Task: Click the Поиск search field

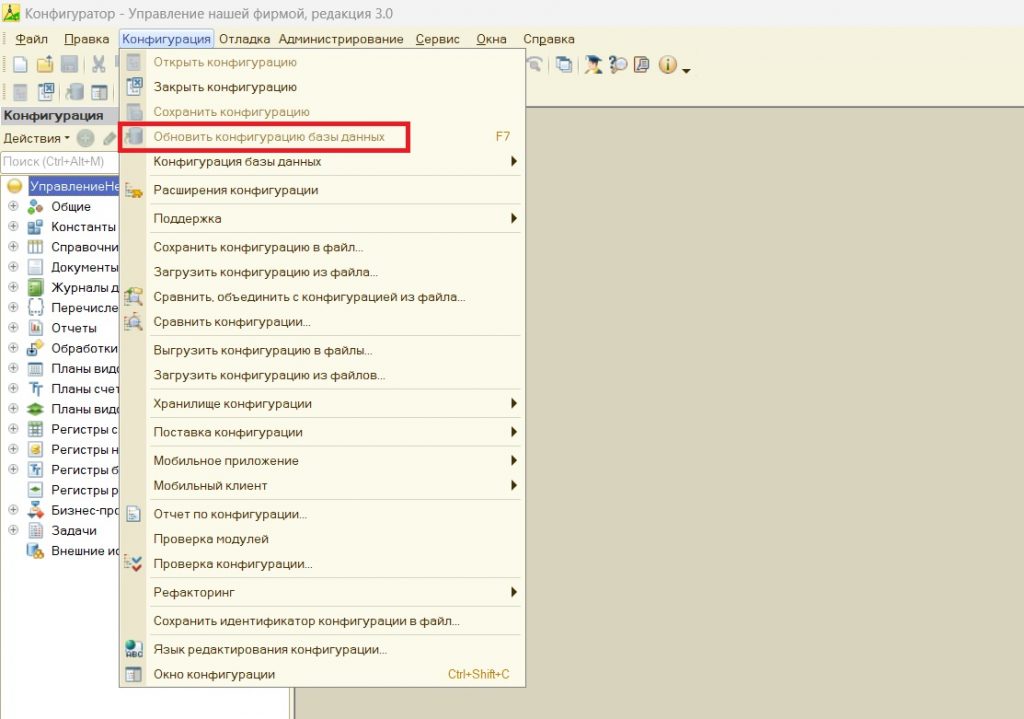Action: [x=58, y=161]
